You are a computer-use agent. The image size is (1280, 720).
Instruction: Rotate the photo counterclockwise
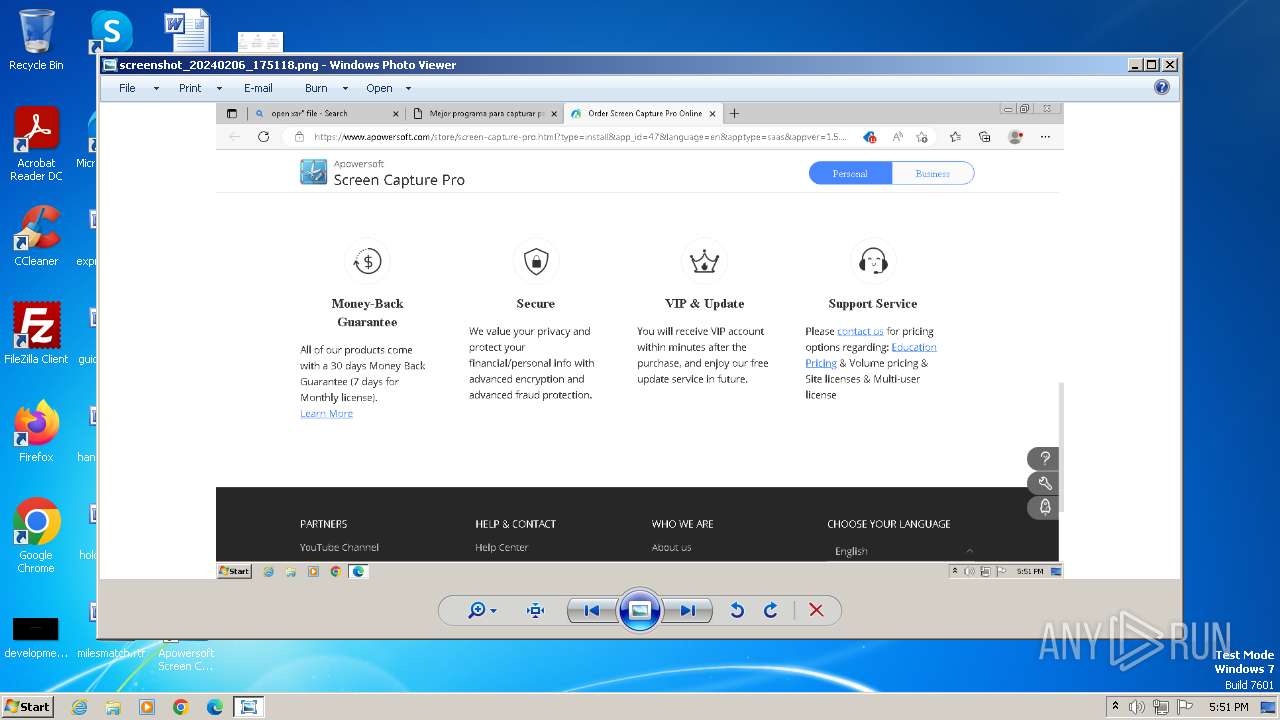point(737,611)
